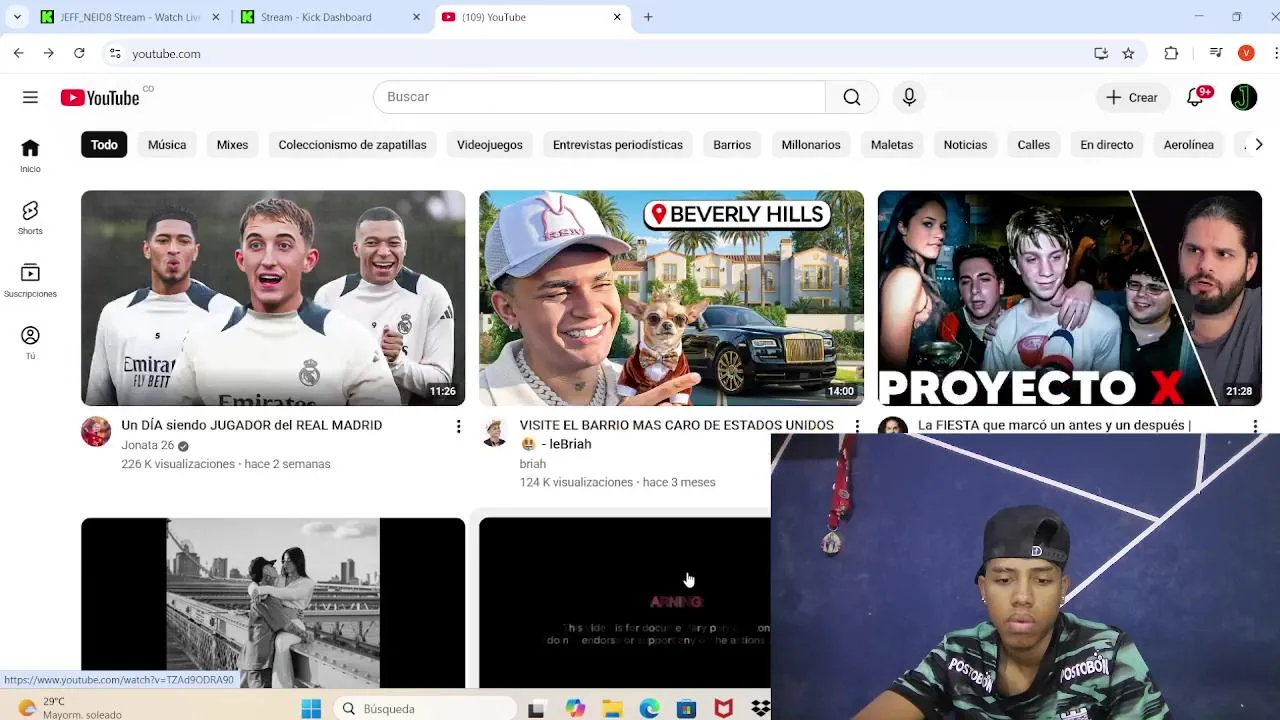Open options for the PROYECTO X video
Viewport: 1280px width, 720px height.
pyautogui.click(x=1255, y=427)
